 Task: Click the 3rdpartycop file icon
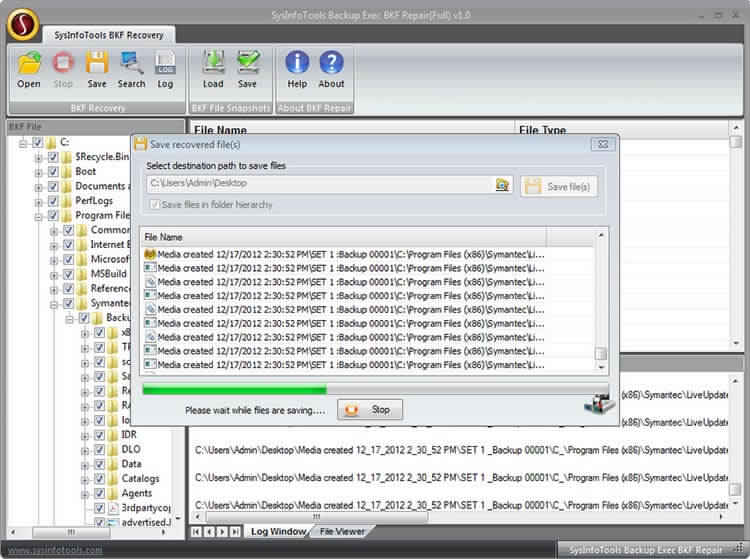coord(113,508)
